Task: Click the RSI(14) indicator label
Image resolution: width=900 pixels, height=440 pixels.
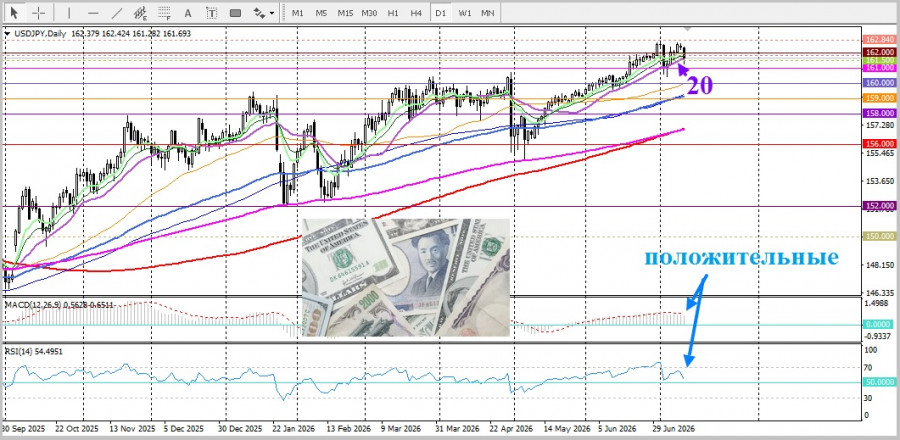Action: tap(17, 351)
